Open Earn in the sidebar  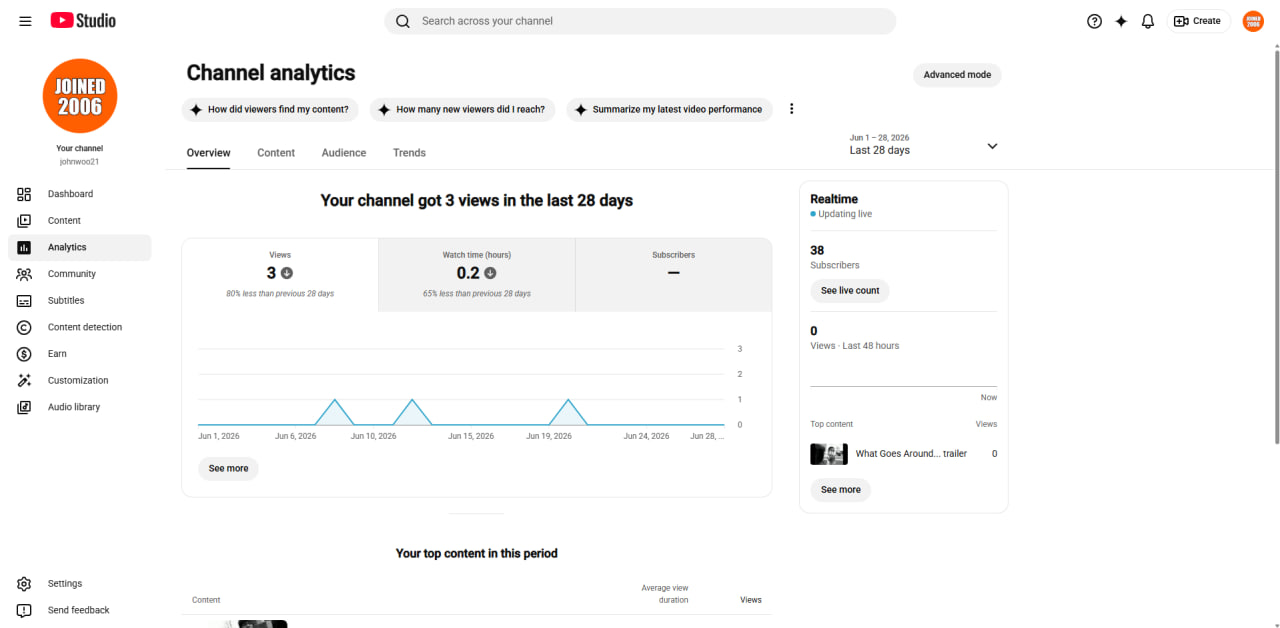(80, 354)
